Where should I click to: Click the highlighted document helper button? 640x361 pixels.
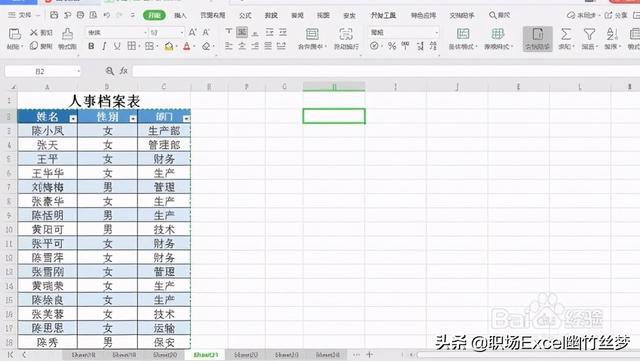point(538,39)
